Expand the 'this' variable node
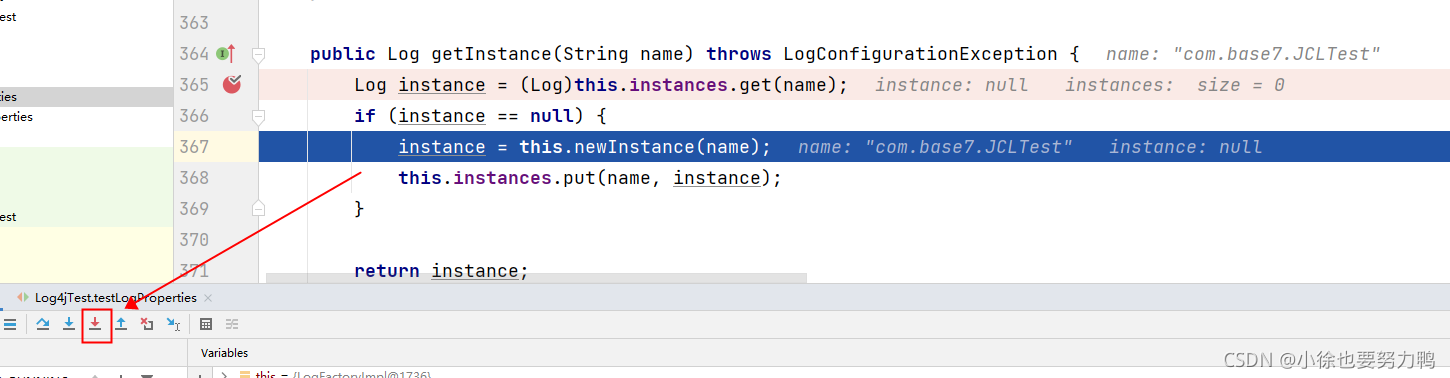The height and width of the screenshot is (378, 1450). click(x=224, y=375)
